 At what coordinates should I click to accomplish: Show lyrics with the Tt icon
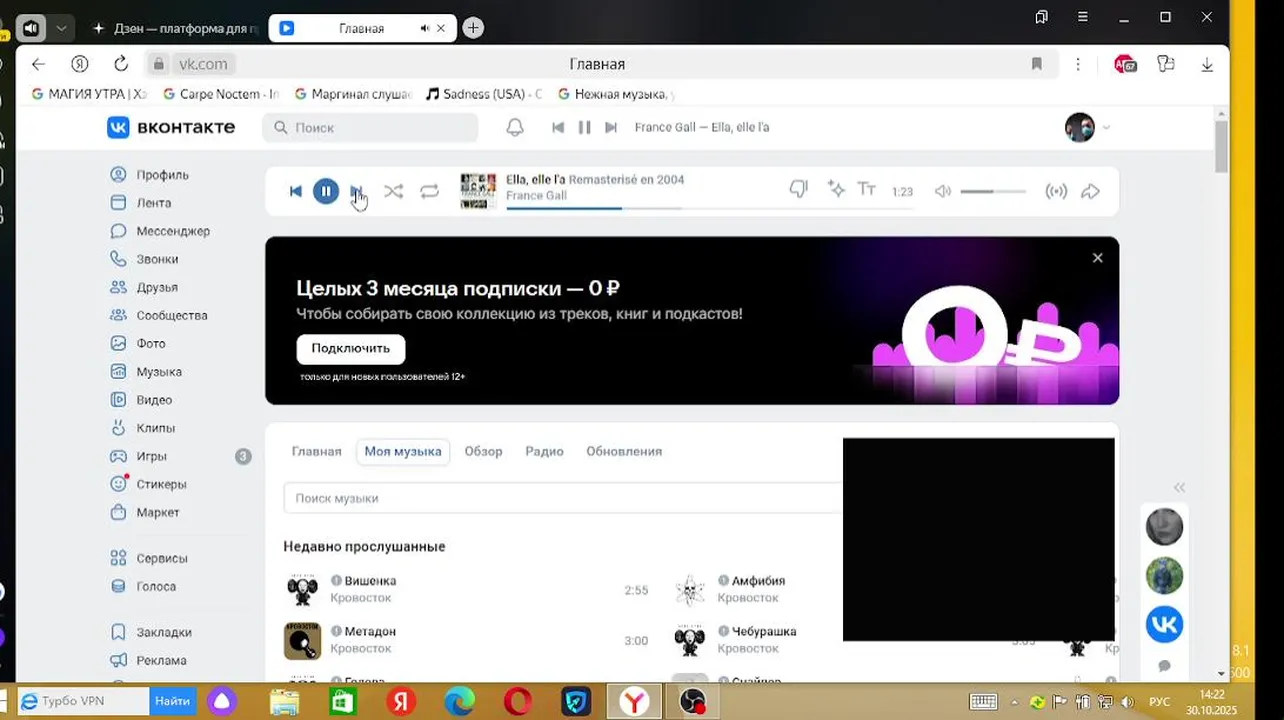(x=867, y=189)
